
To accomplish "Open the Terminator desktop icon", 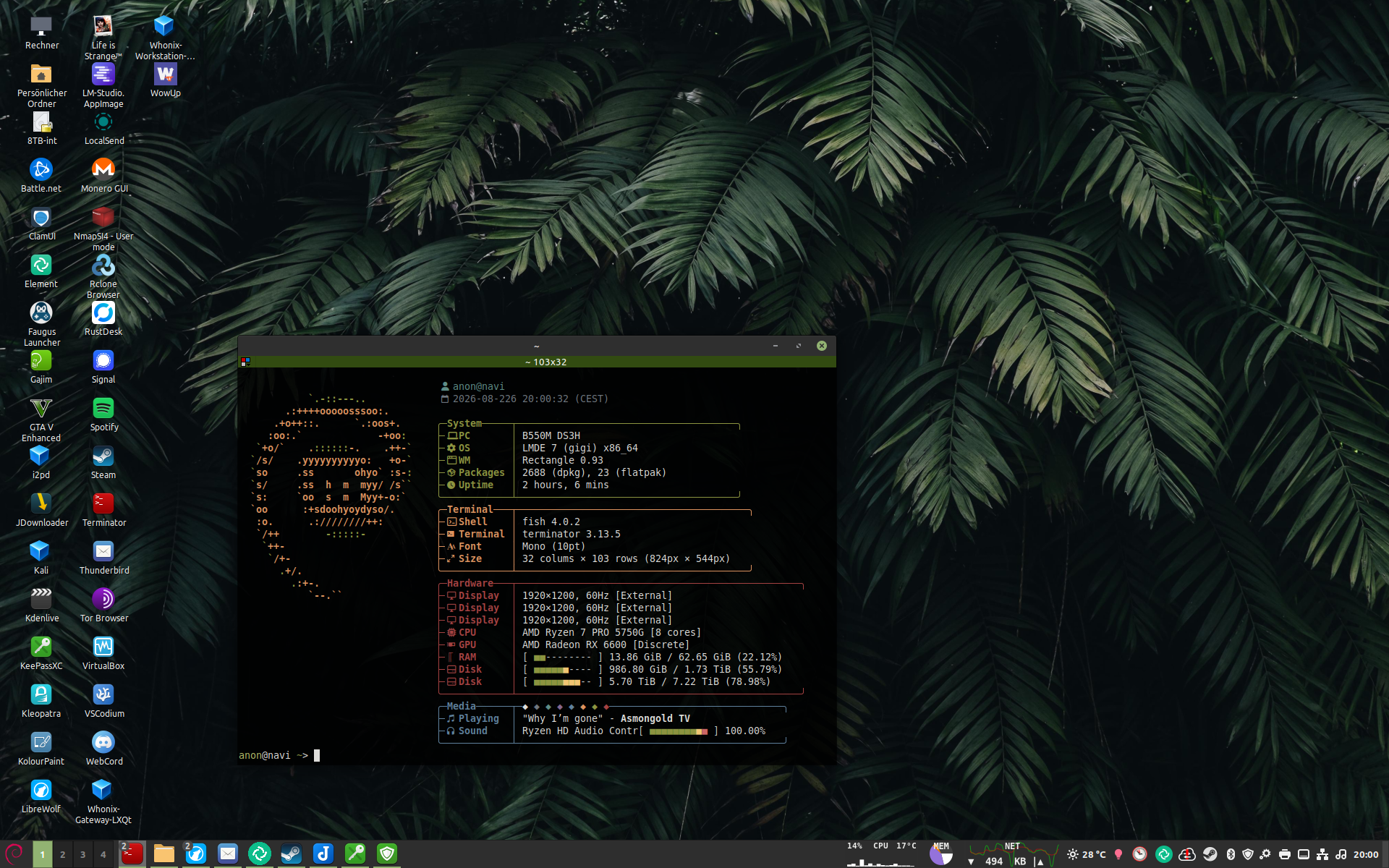I will [x=103, y=510].
